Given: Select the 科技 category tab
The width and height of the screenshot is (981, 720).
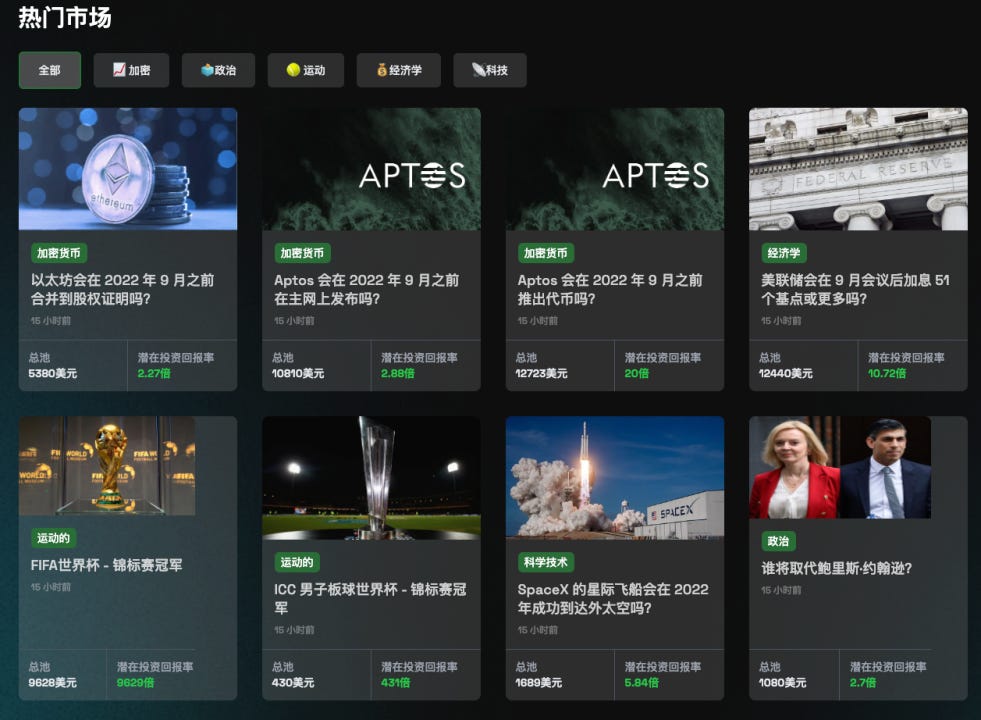Looking at the screenshot, I should 490,70.
